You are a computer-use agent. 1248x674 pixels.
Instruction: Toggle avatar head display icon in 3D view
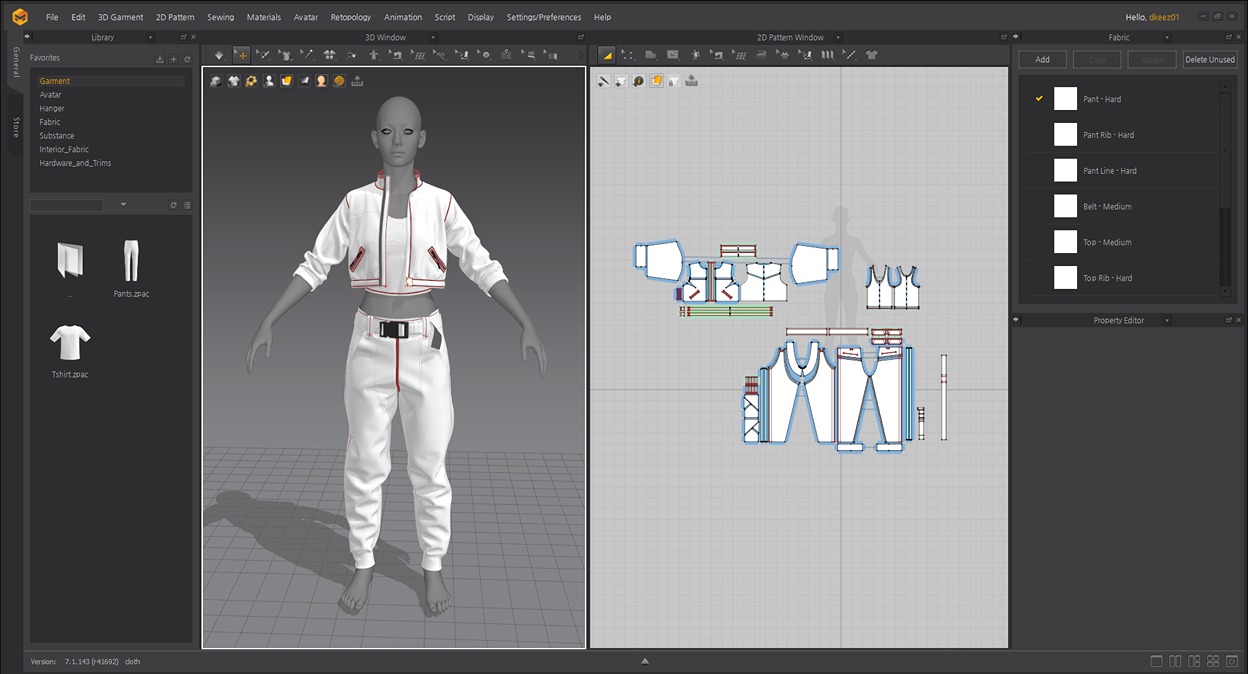(321, 81)
